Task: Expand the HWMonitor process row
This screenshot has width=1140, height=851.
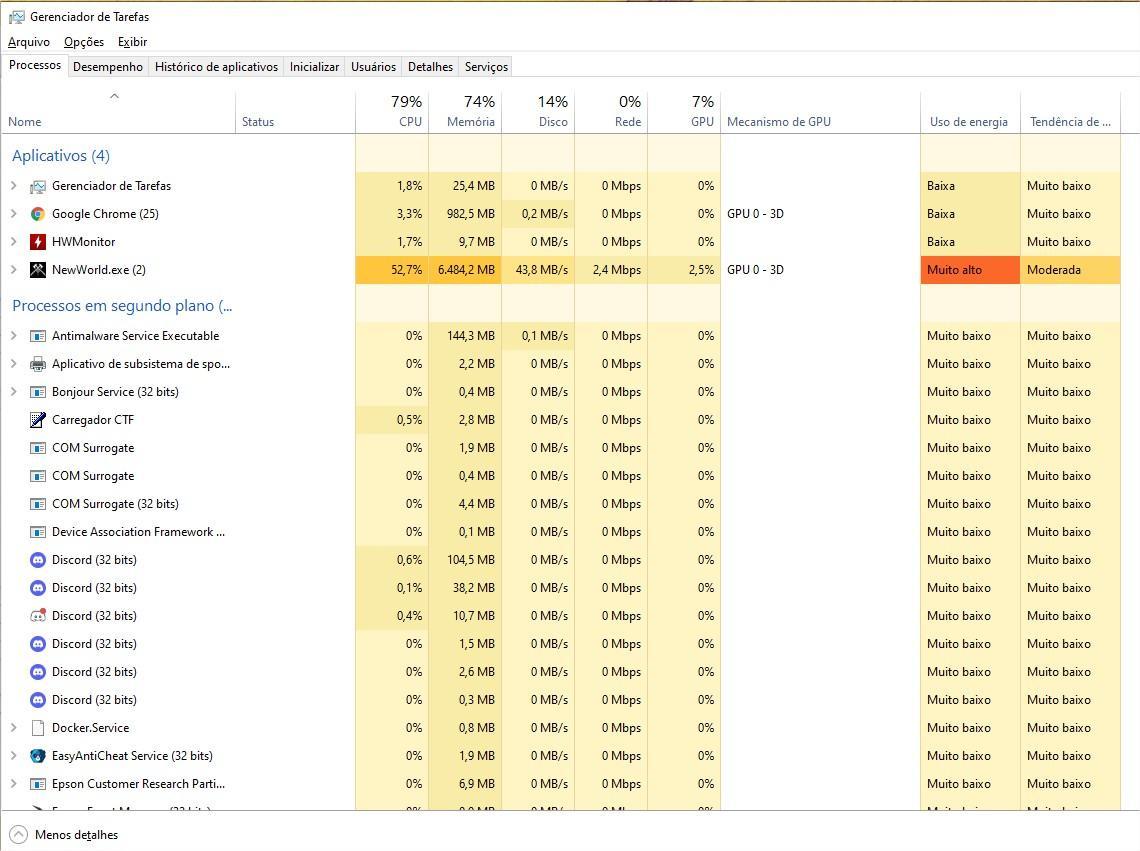Action: [13, 242]
